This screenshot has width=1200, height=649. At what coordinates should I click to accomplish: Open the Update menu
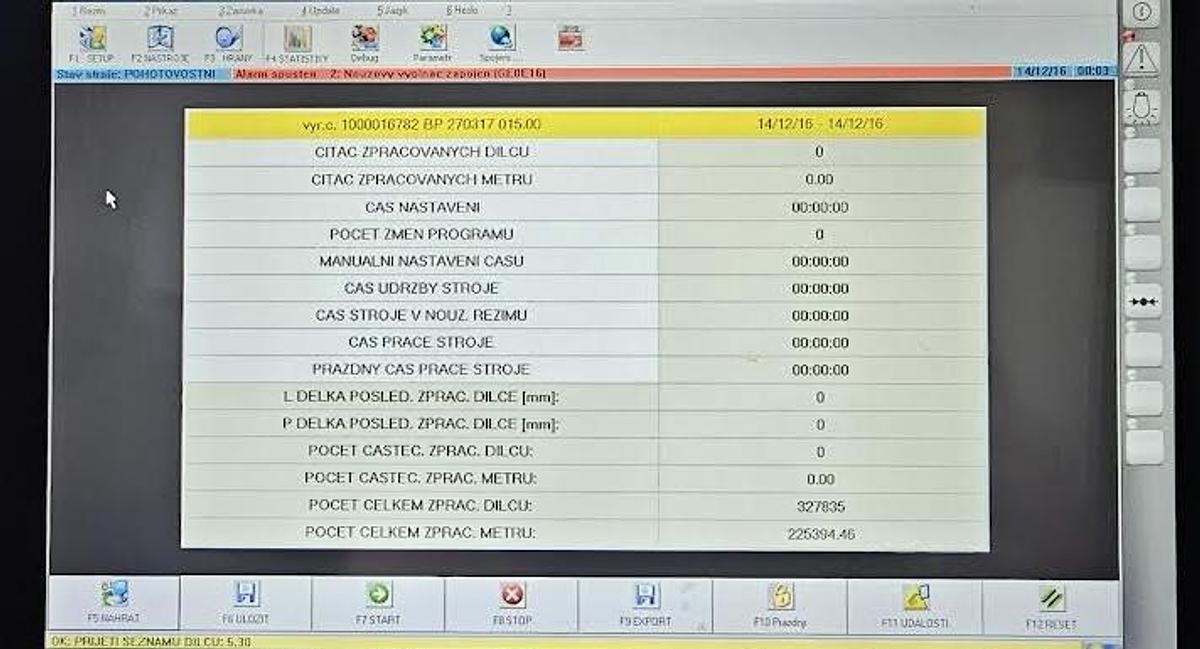[320, 9]
